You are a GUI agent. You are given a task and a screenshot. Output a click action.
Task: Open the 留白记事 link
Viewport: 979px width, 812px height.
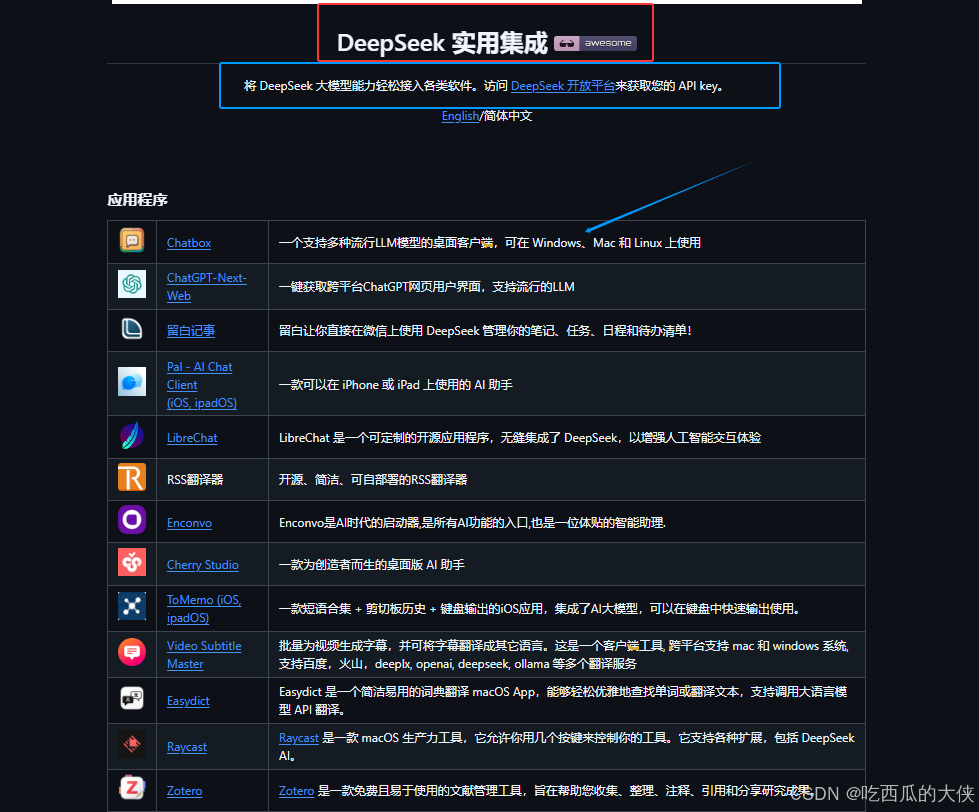click(191, 331)
